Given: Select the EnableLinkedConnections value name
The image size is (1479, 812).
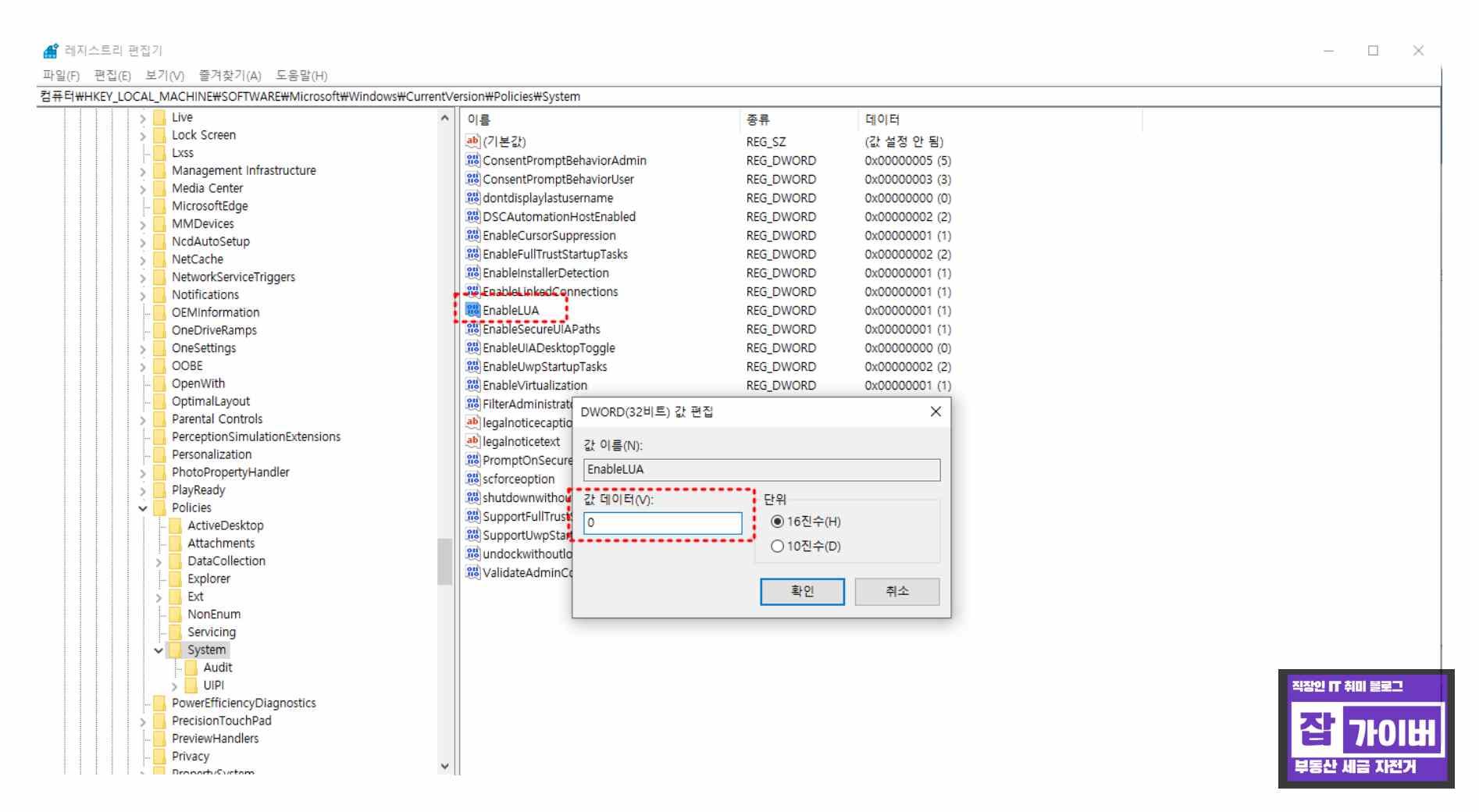Looking at the screenshot, I should (x=550, y=292).
